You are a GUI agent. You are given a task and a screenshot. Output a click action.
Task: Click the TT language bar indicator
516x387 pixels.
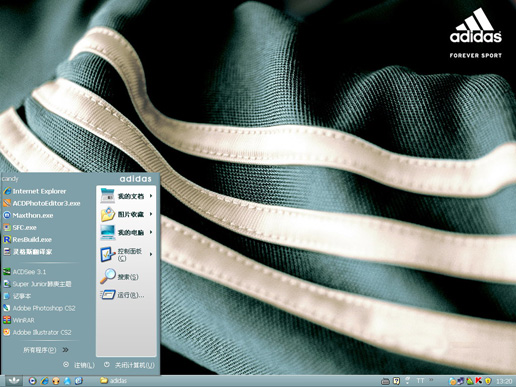coord(420,380)
